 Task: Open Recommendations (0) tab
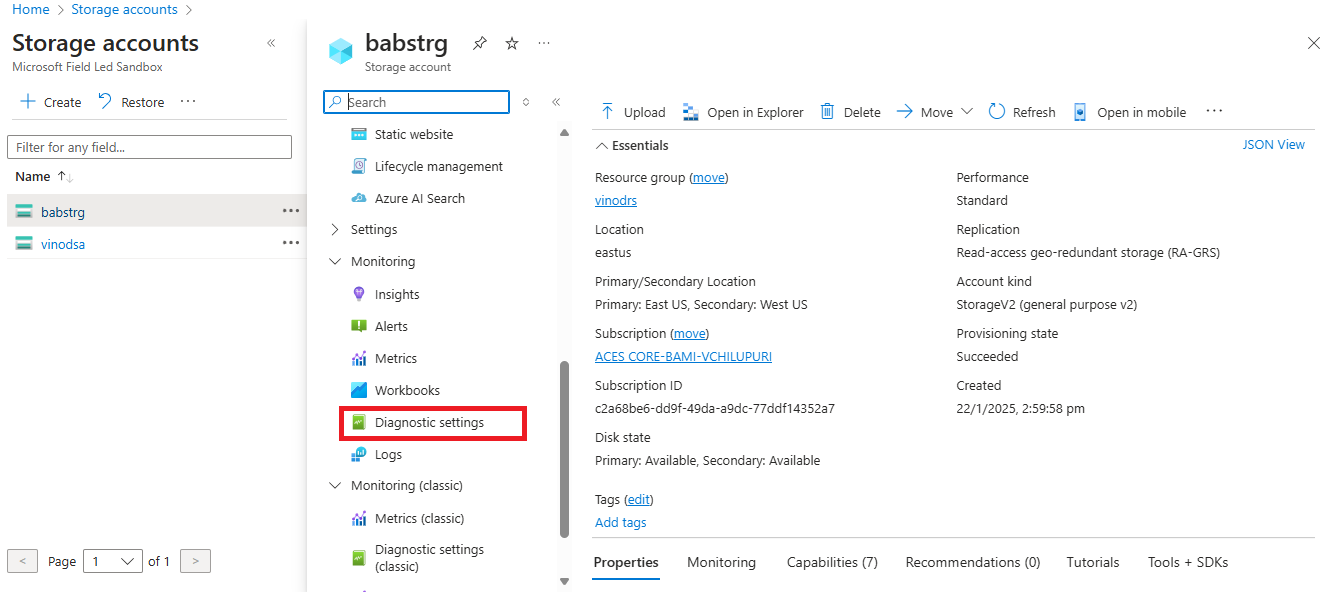click(x=973, y=563)
